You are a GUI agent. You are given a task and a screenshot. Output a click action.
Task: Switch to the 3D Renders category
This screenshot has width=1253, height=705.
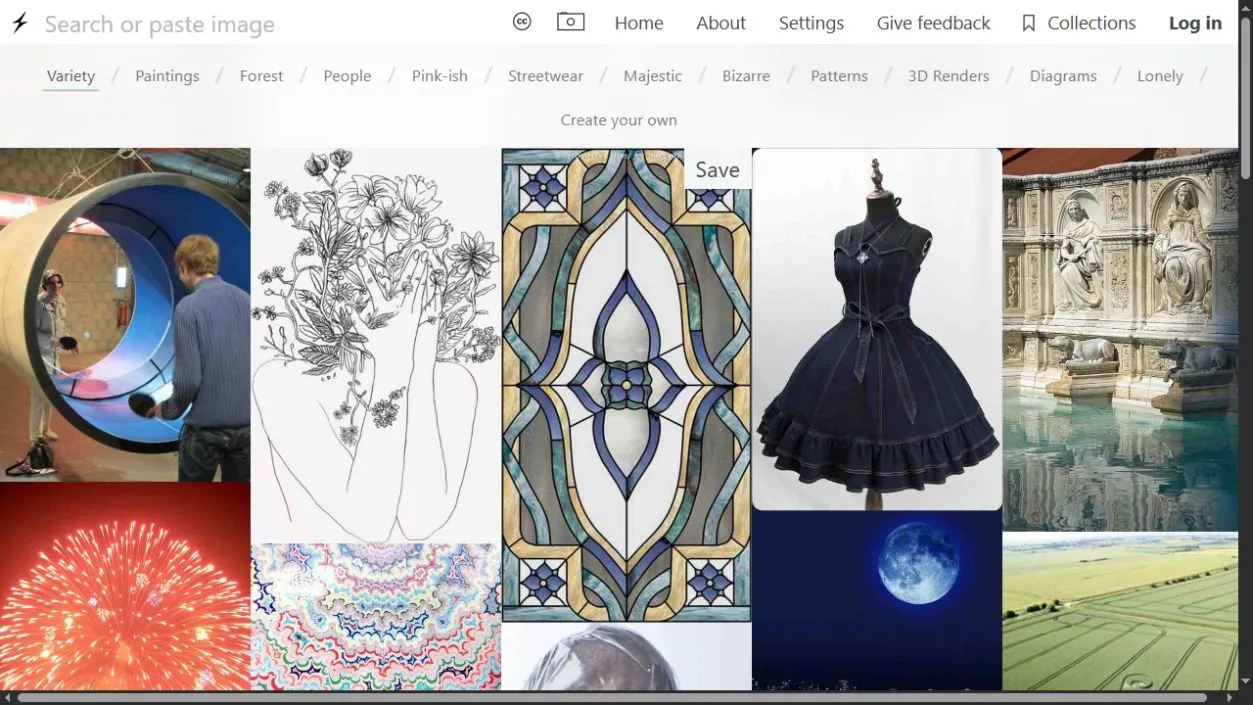(x=948, y=76)
